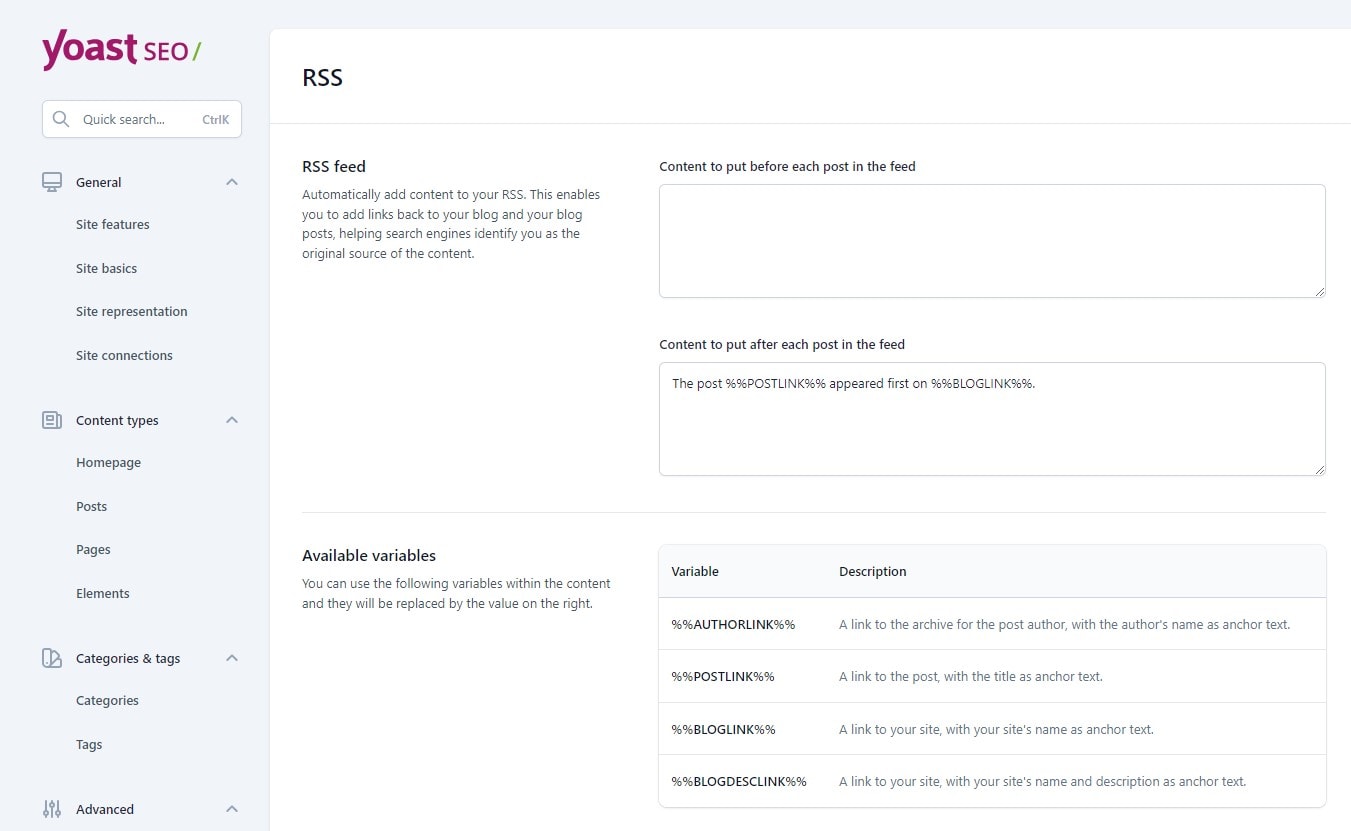Click the content before each post textarea
The image size is (1351, 831).
[x=992, y=240]
